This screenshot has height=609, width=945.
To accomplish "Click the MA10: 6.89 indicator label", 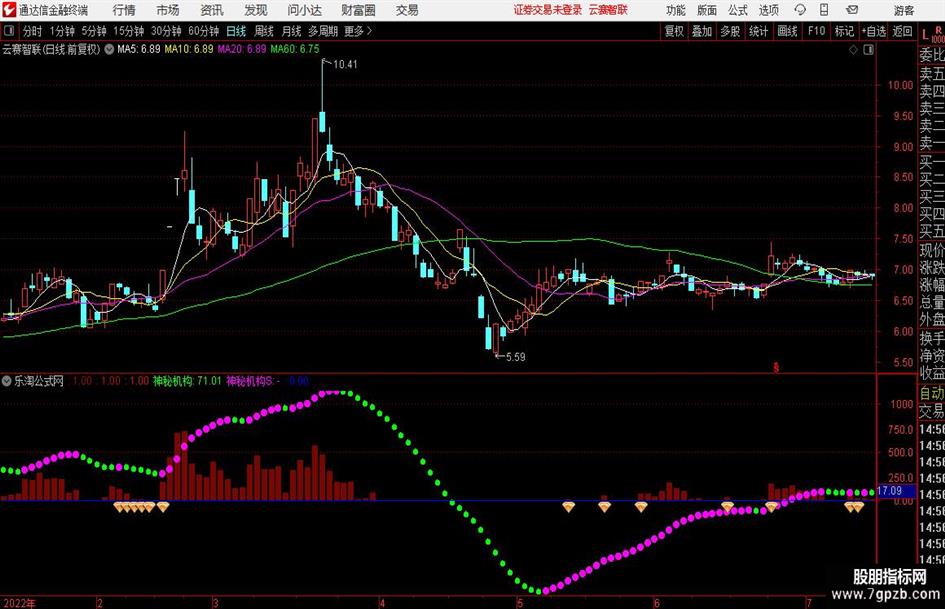I will tap(189, 49).
